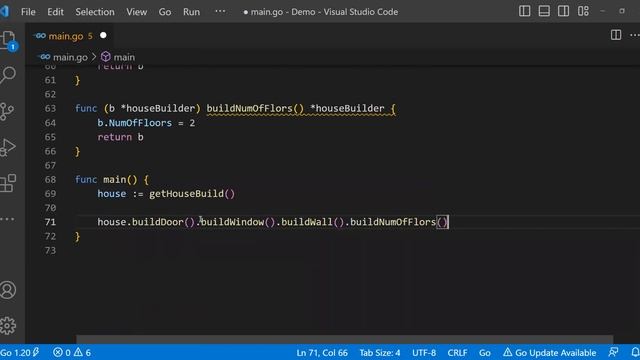640x360 pixels.
Task: Click buildWindow in chained call
Action: (232, 222)
